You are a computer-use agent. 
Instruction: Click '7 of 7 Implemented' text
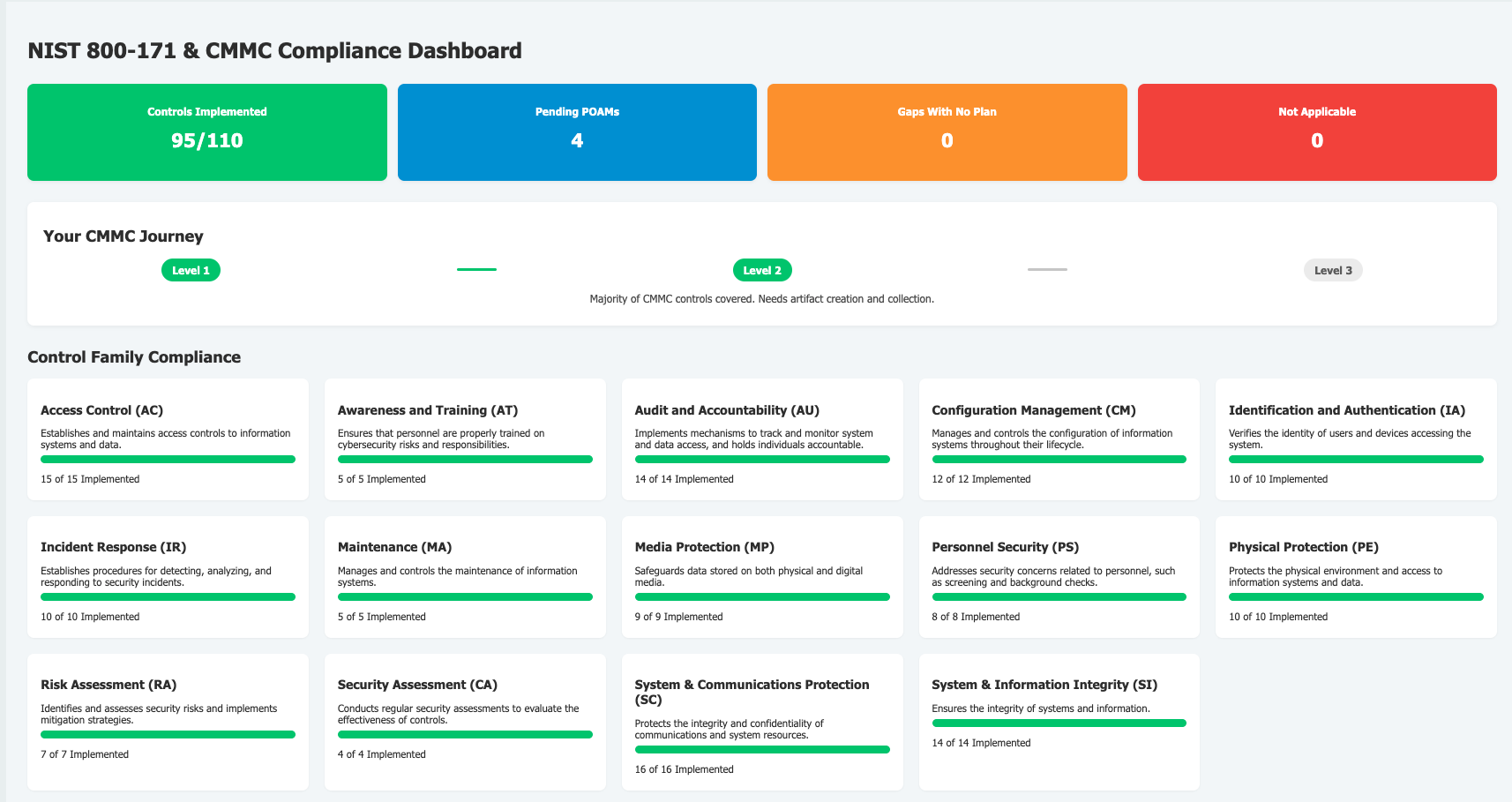click(85, 754)
